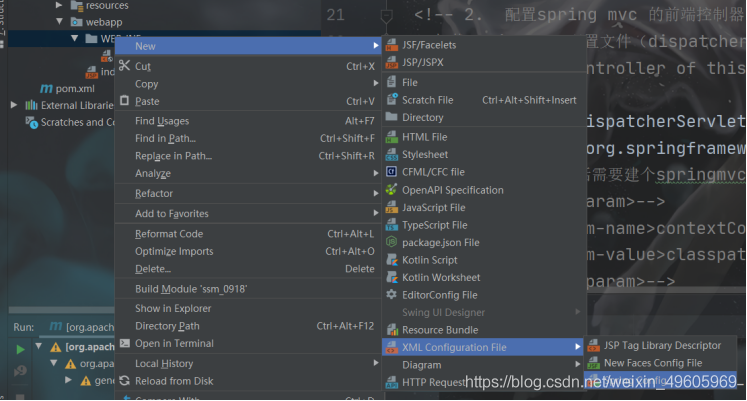Click the Scratch File icon
The image size is (747, 401).
(x=392, y=100)
